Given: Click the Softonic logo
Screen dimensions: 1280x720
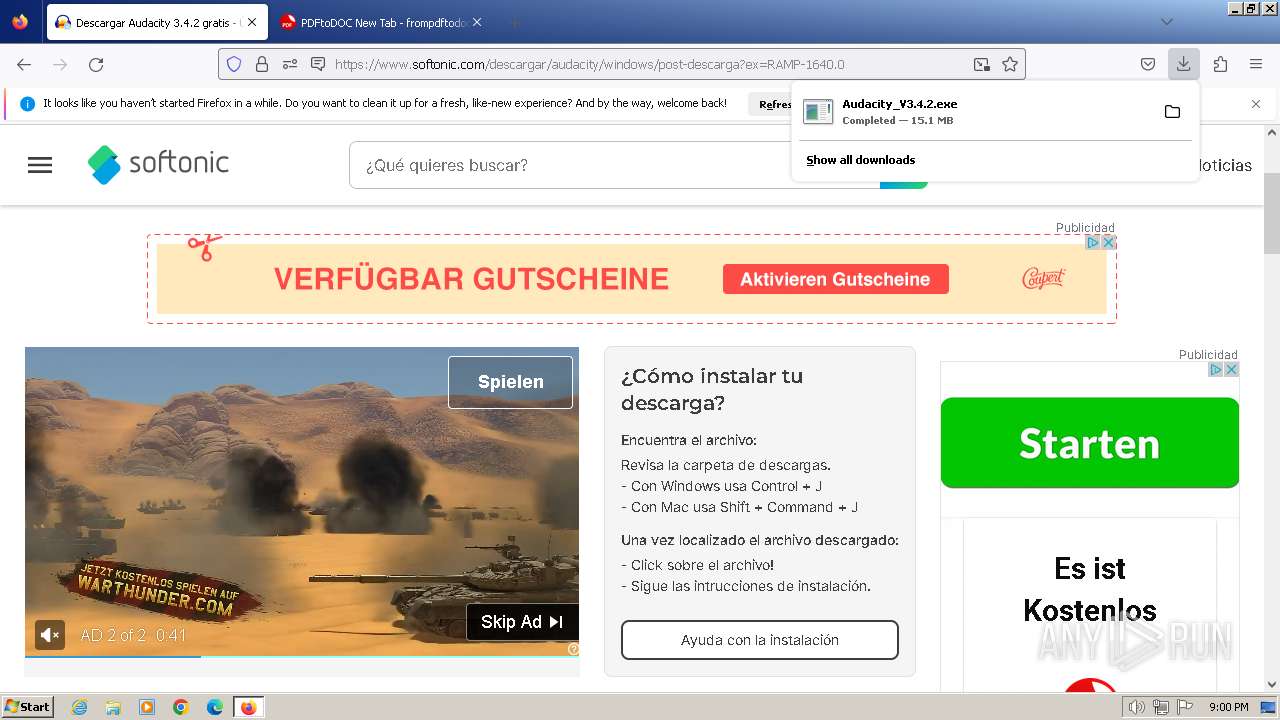Looking at the screenshot, I should click(158, 164).
